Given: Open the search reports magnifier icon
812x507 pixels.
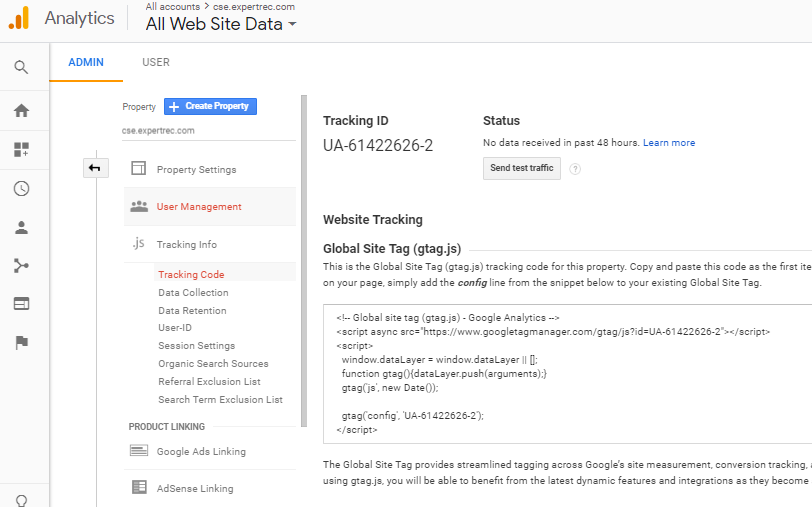Looking at the screenshot, I should coord(21,67).
